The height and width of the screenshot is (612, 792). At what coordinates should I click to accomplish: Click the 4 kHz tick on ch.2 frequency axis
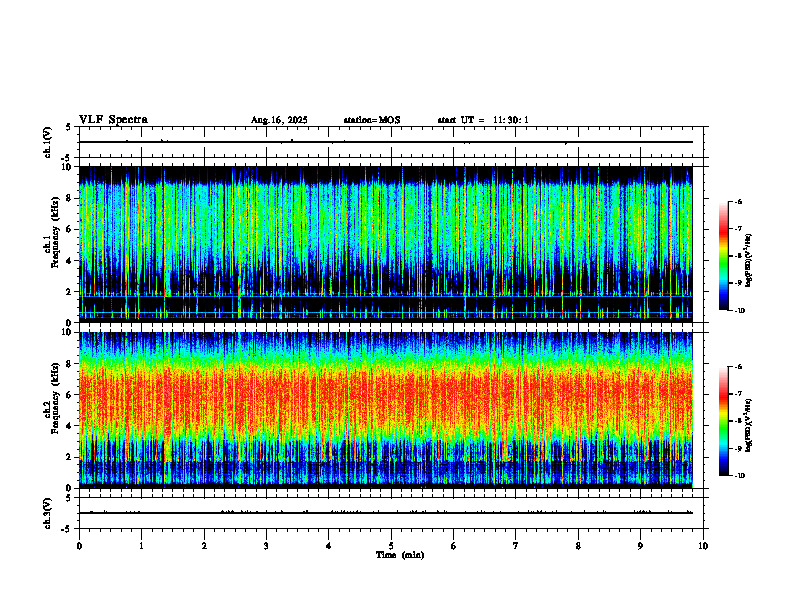tap(70, 426)
